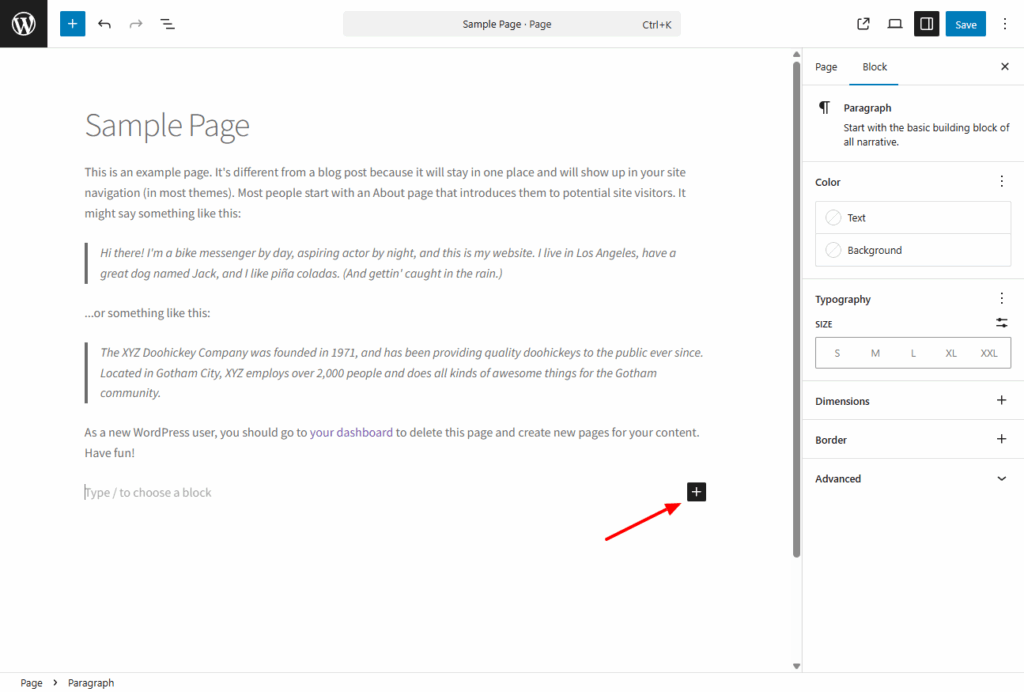Open Color options menu
Screen dimensions: 1024x692
click(x=1001, y=182)
